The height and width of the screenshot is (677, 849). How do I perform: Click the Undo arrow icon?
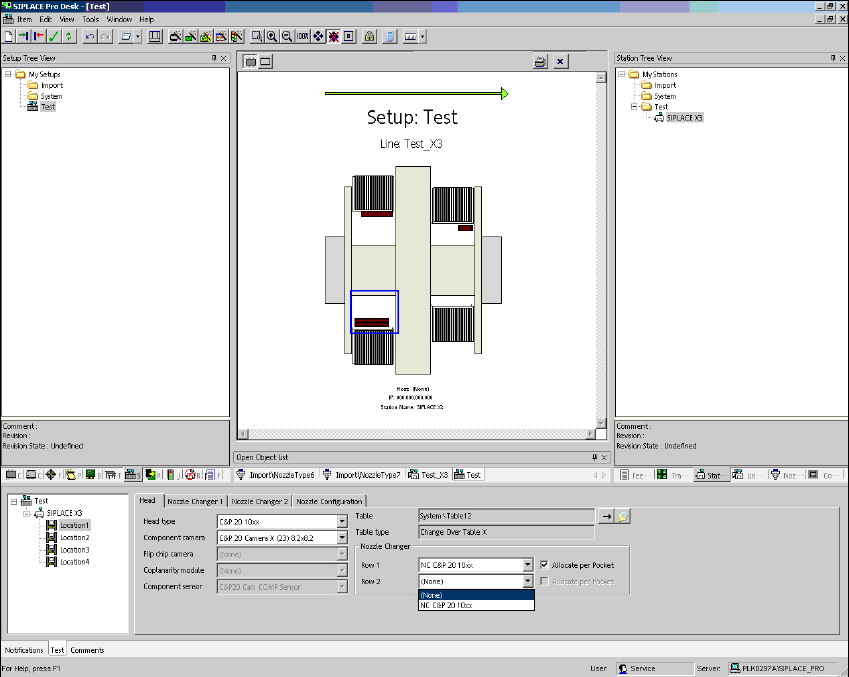pos(90,37)
